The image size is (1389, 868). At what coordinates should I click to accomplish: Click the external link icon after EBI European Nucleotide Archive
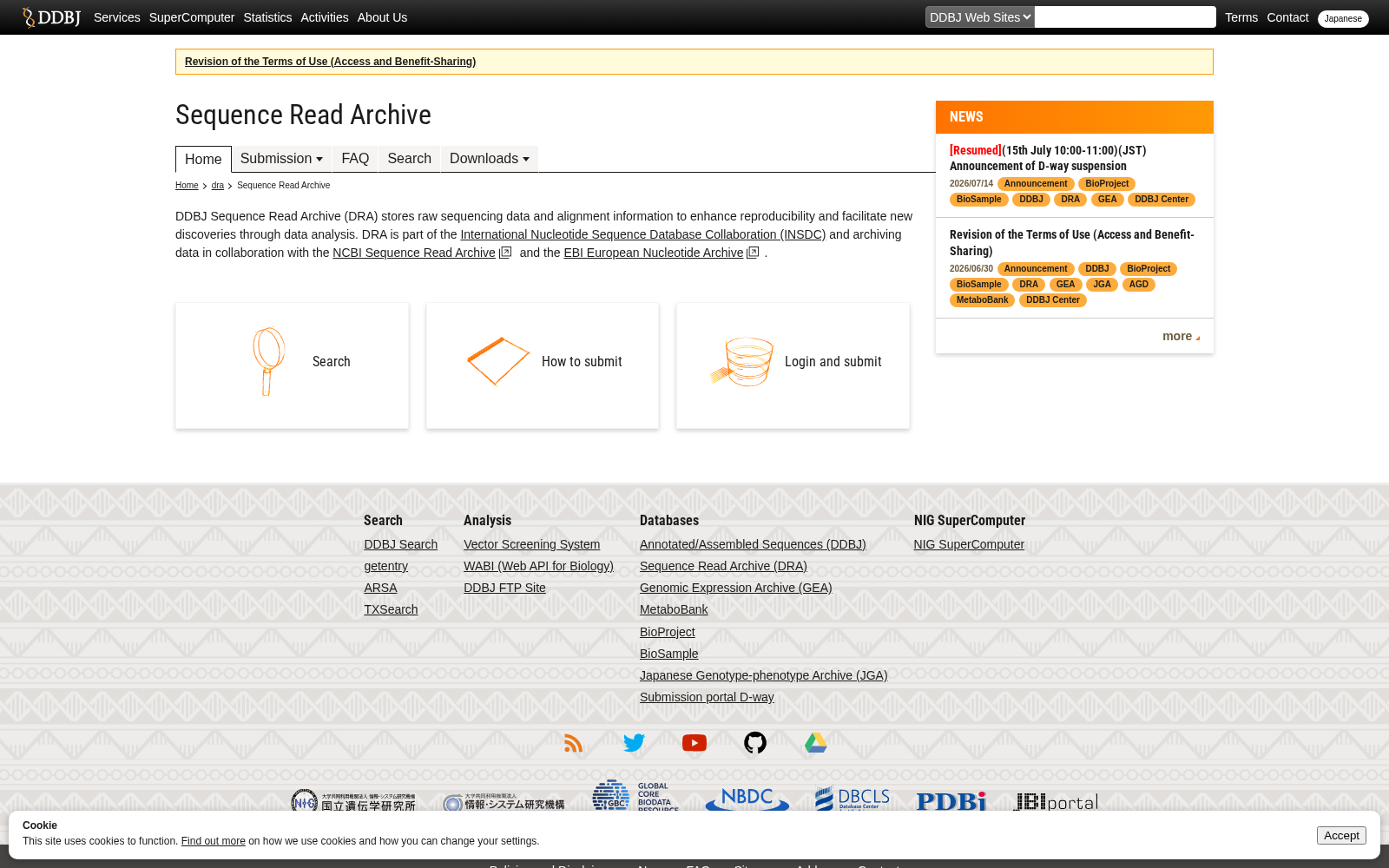[x=754, y=253]
